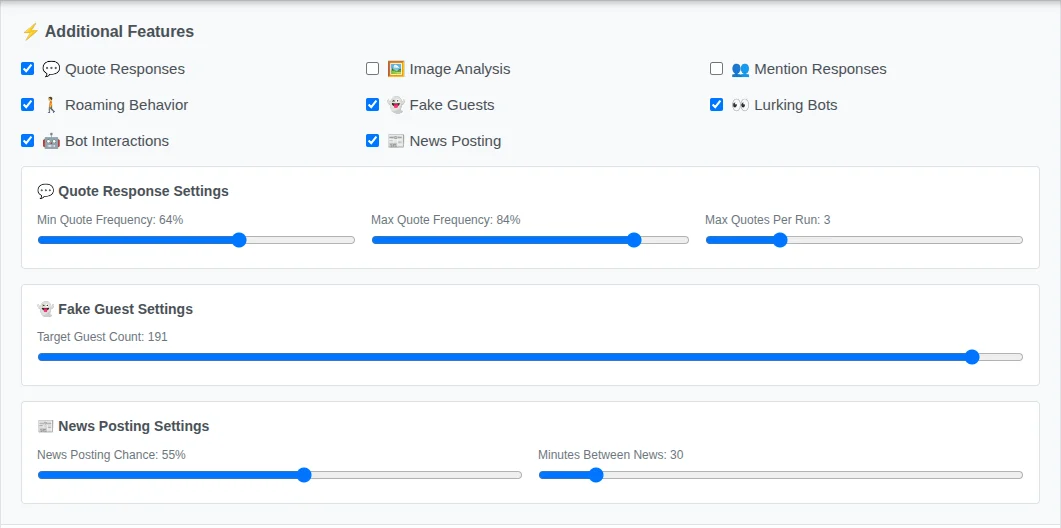The image size is (1061, 528).
Task: Click the eyes emoji next to Lurking Bots
Action: (740, 105)
